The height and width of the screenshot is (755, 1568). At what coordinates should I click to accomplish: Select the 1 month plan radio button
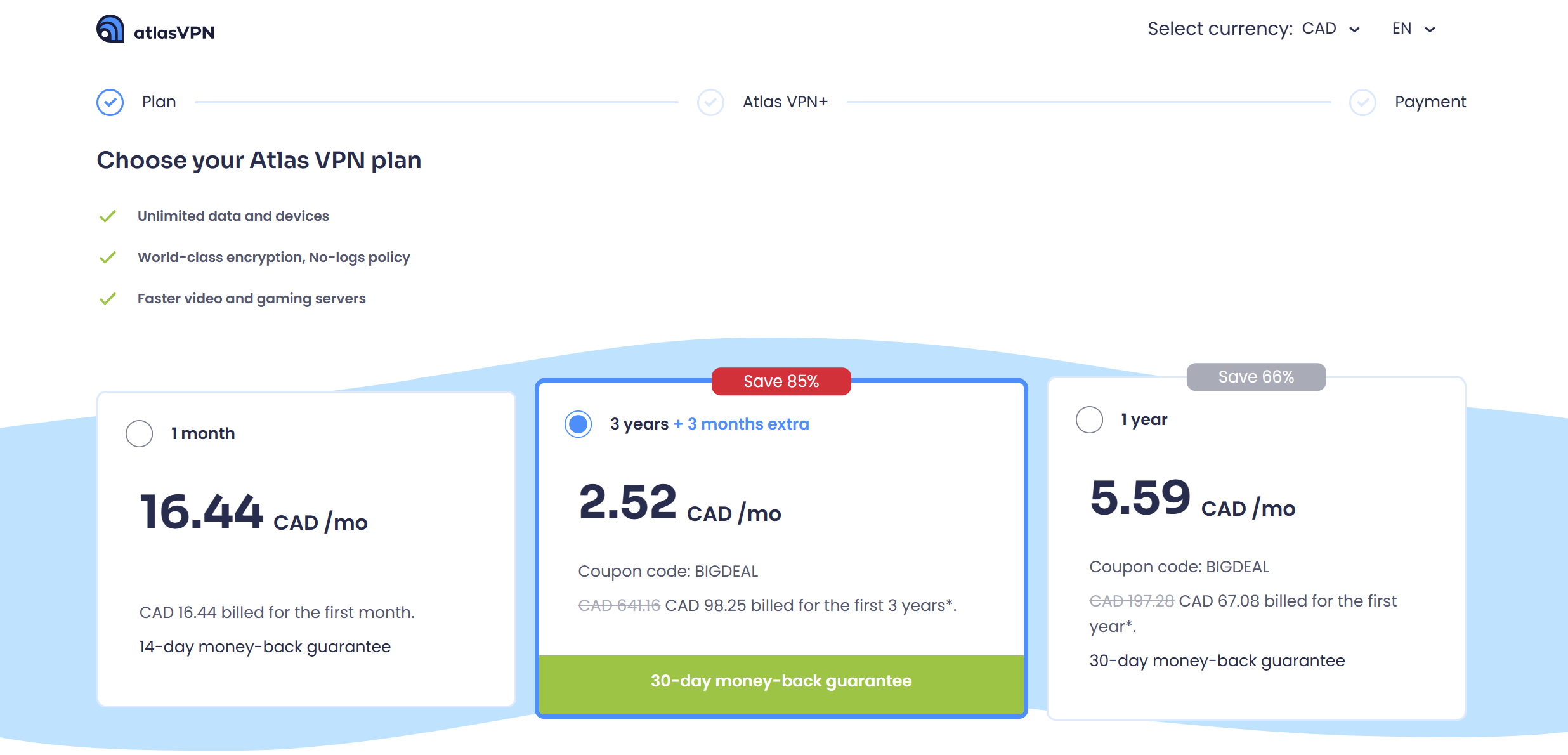click(x=139, y=433)
